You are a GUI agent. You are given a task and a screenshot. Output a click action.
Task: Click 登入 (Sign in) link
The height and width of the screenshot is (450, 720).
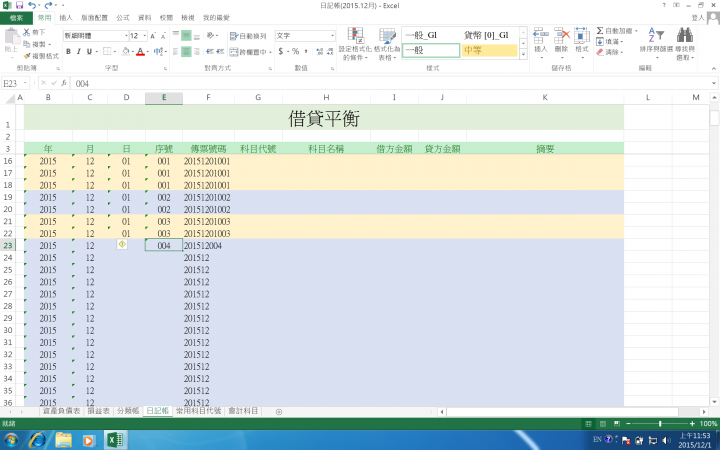(698, 18)
